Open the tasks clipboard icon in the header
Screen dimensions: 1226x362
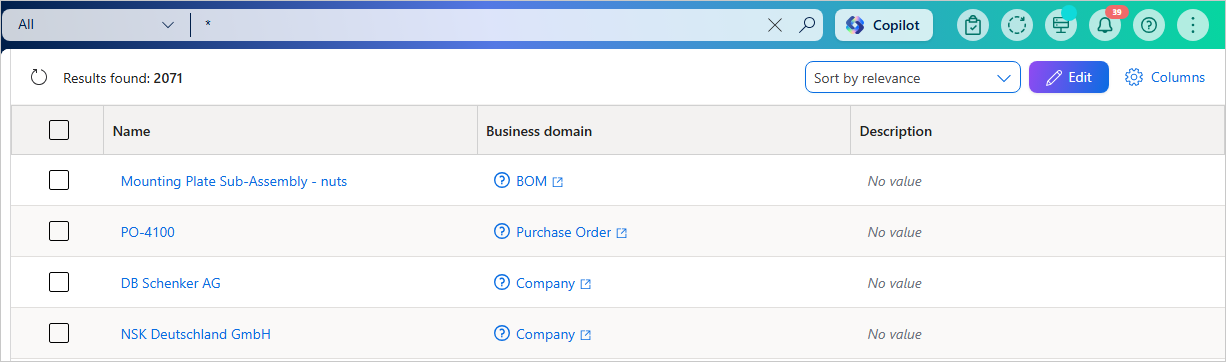click(972, 25)
